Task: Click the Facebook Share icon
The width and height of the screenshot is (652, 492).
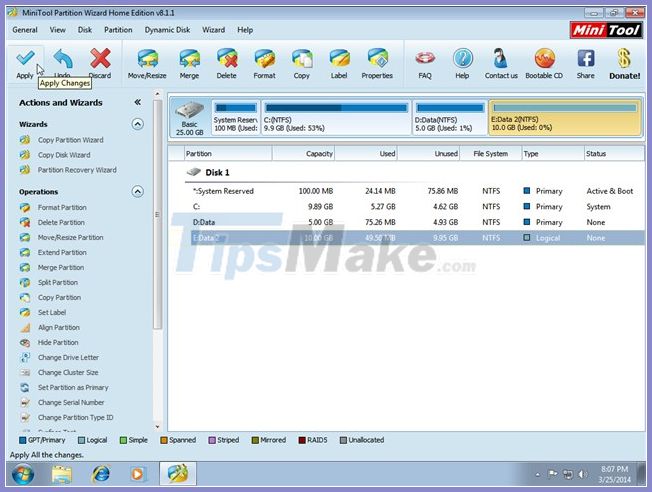Action: point(585,59)
